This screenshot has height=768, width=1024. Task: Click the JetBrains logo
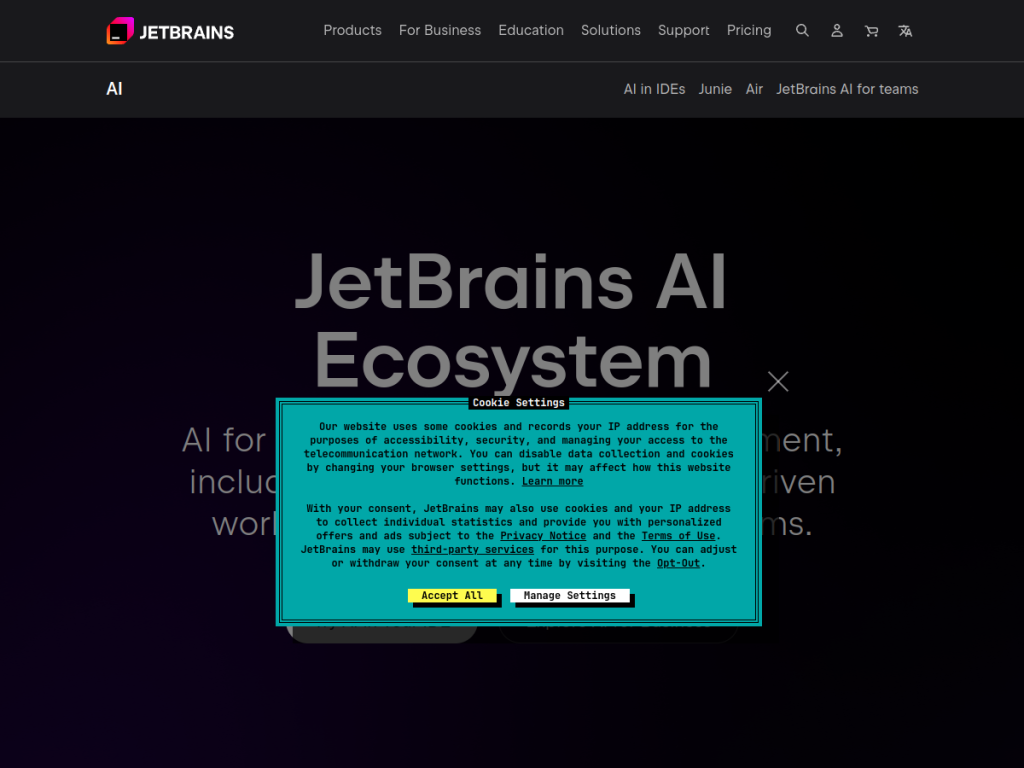170,31
